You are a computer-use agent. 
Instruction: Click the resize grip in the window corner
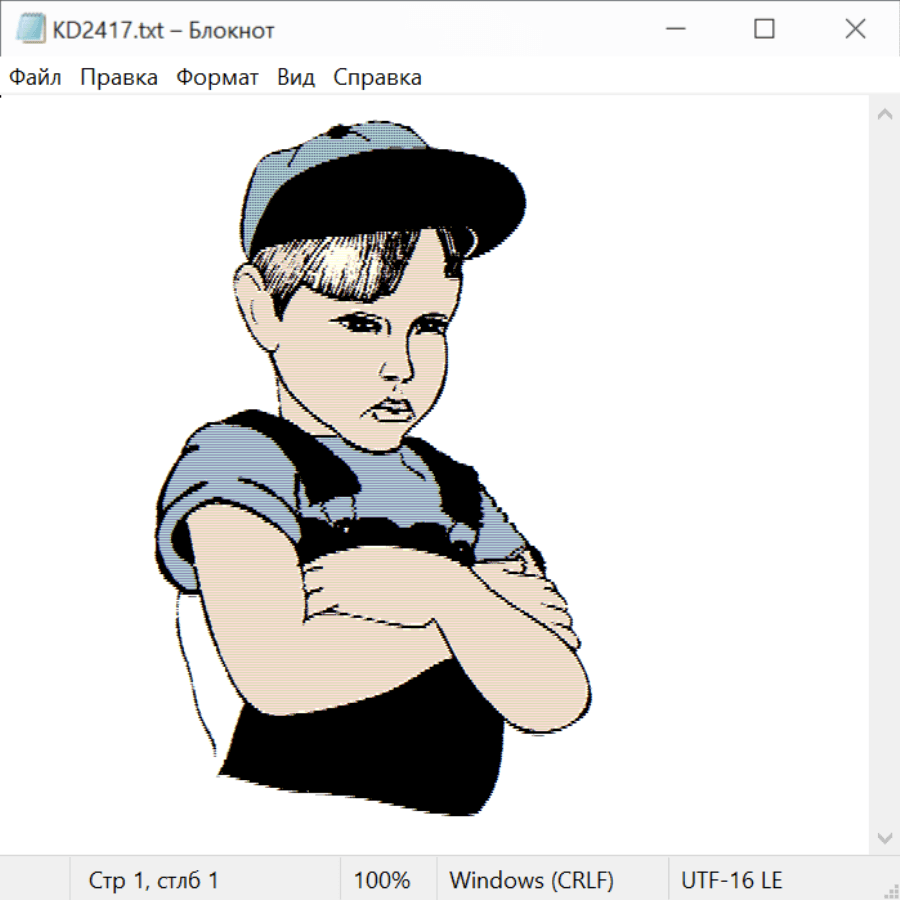890,890
